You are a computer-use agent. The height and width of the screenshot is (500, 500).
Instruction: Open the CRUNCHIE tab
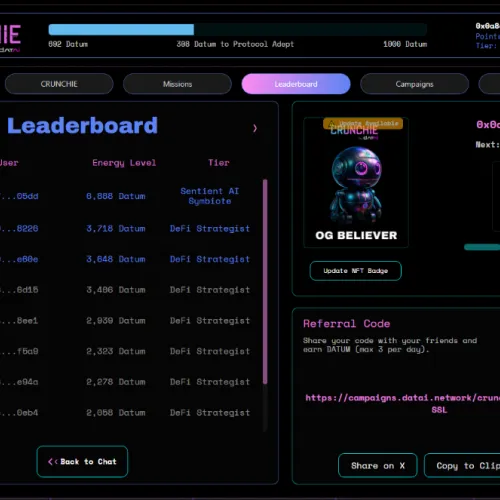(x=59, y=84)
